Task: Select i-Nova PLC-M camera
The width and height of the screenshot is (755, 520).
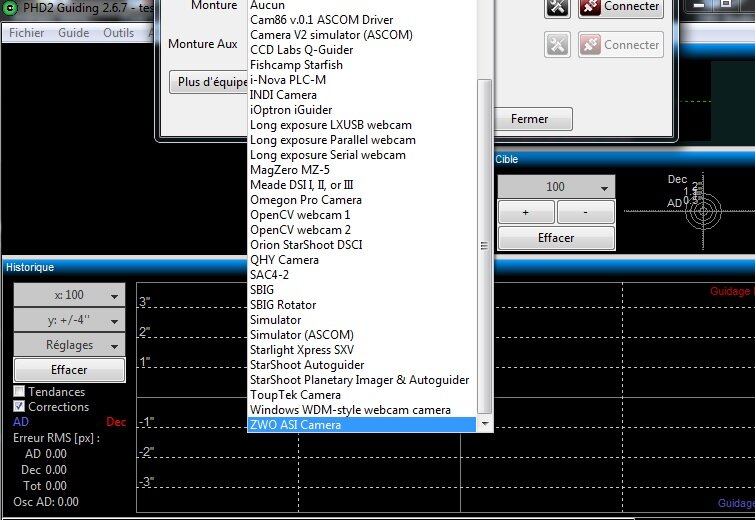Action: [362, 79]
